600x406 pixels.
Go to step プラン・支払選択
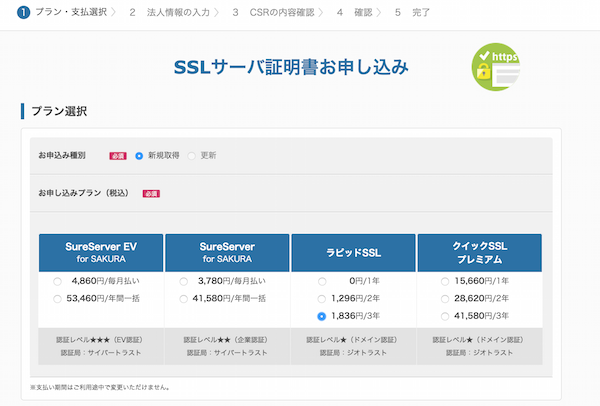[71, 12]
